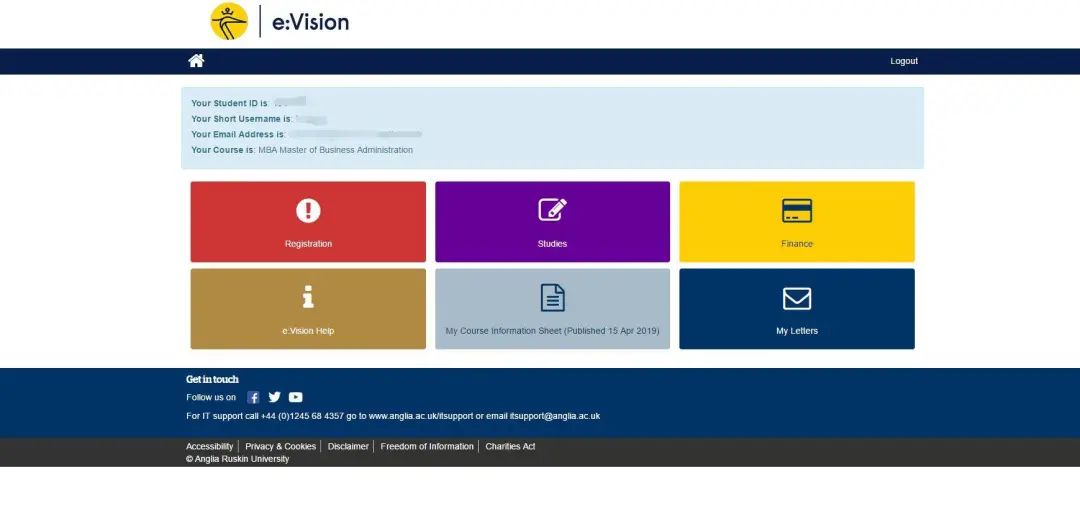Open the Registration tile label
Screen dimensions: 1080x524
[x=308, y=244]
